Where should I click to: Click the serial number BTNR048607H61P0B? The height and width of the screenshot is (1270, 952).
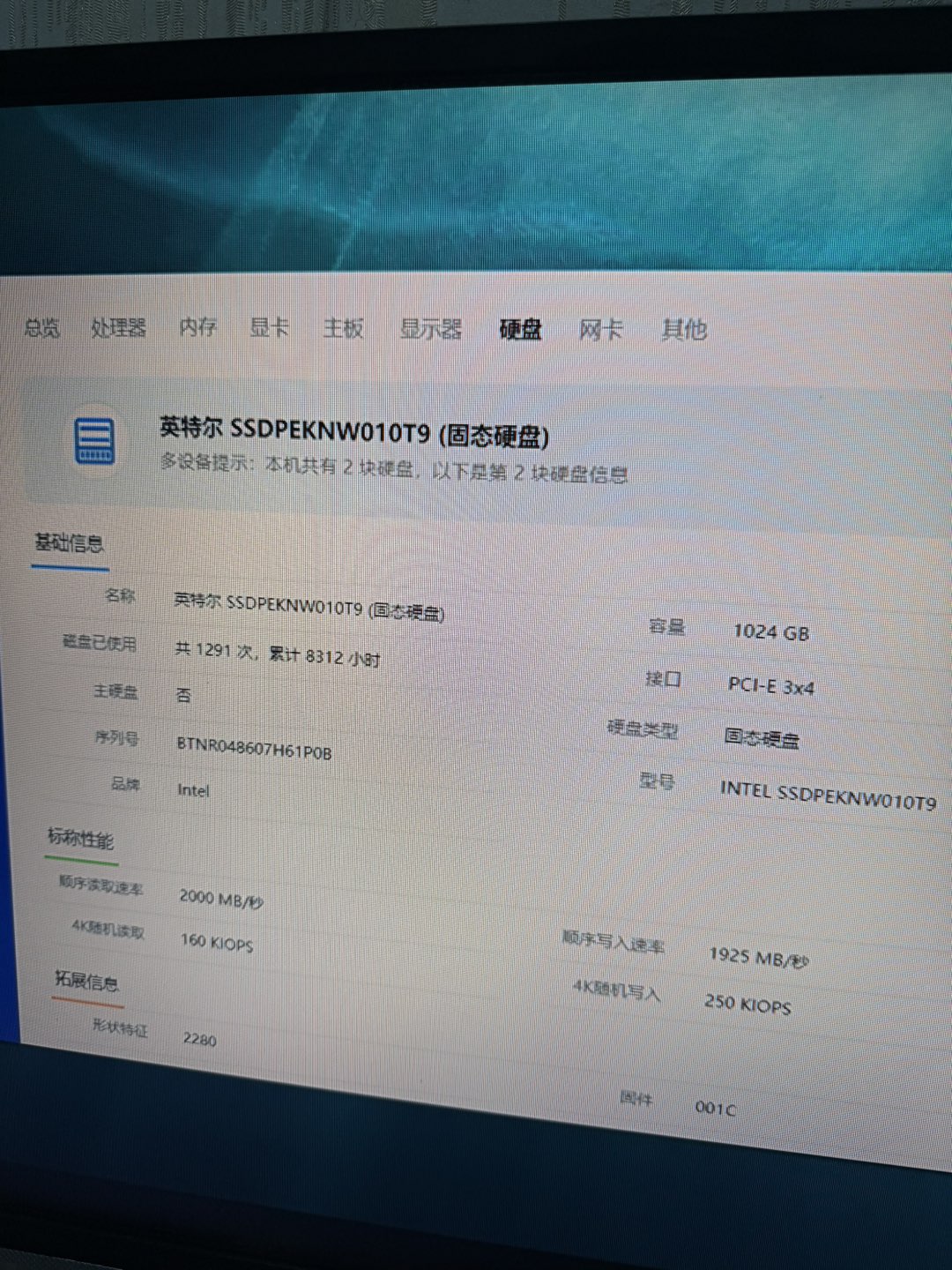click(x=254, y=748)
